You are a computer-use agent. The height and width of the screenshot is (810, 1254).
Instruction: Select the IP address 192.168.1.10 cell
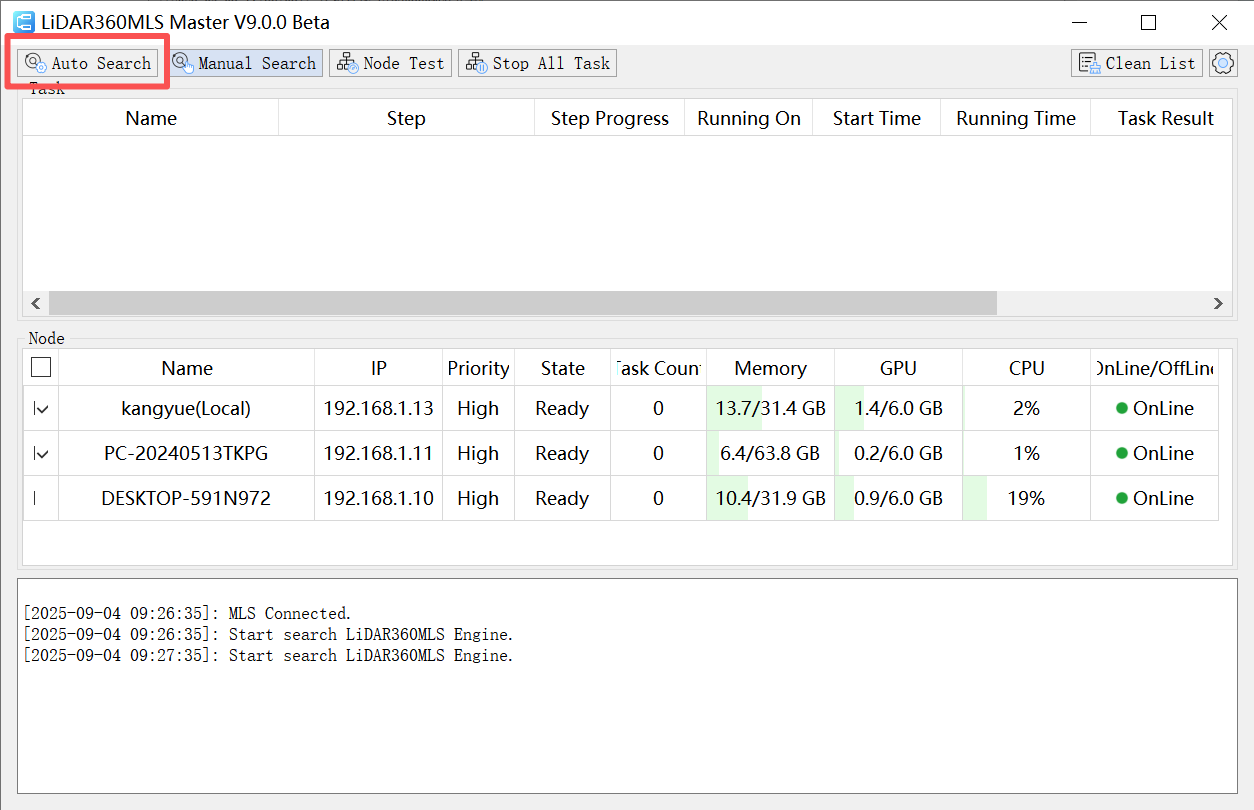[x=378, y=498]
